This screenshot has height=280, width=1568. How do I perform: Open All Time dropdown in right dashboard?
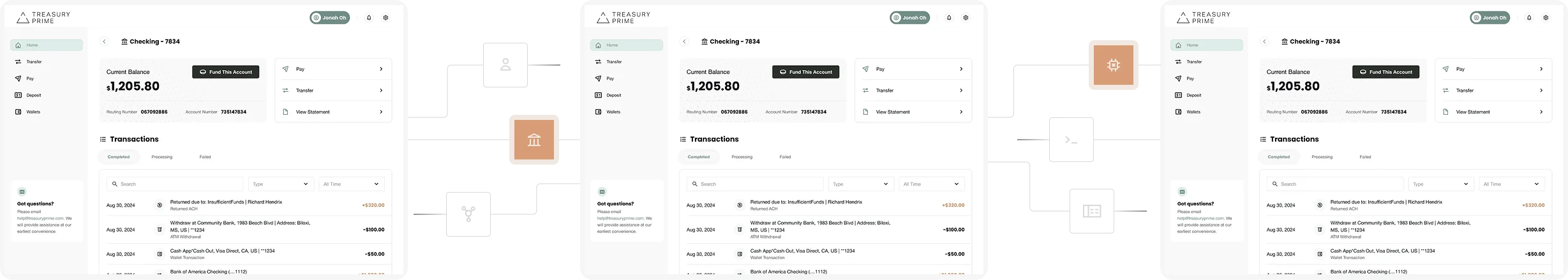(x=1512, y=184)
